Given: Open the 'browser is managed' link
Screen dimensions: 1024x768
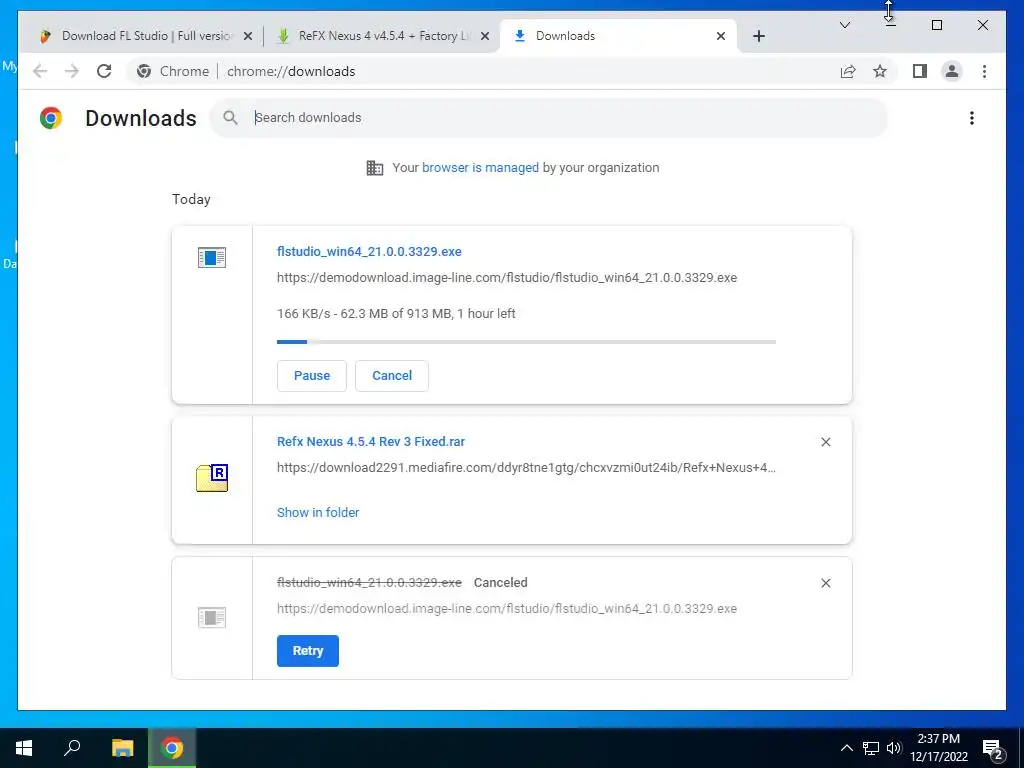Looking at the screenshot, I should coord(480,168).
